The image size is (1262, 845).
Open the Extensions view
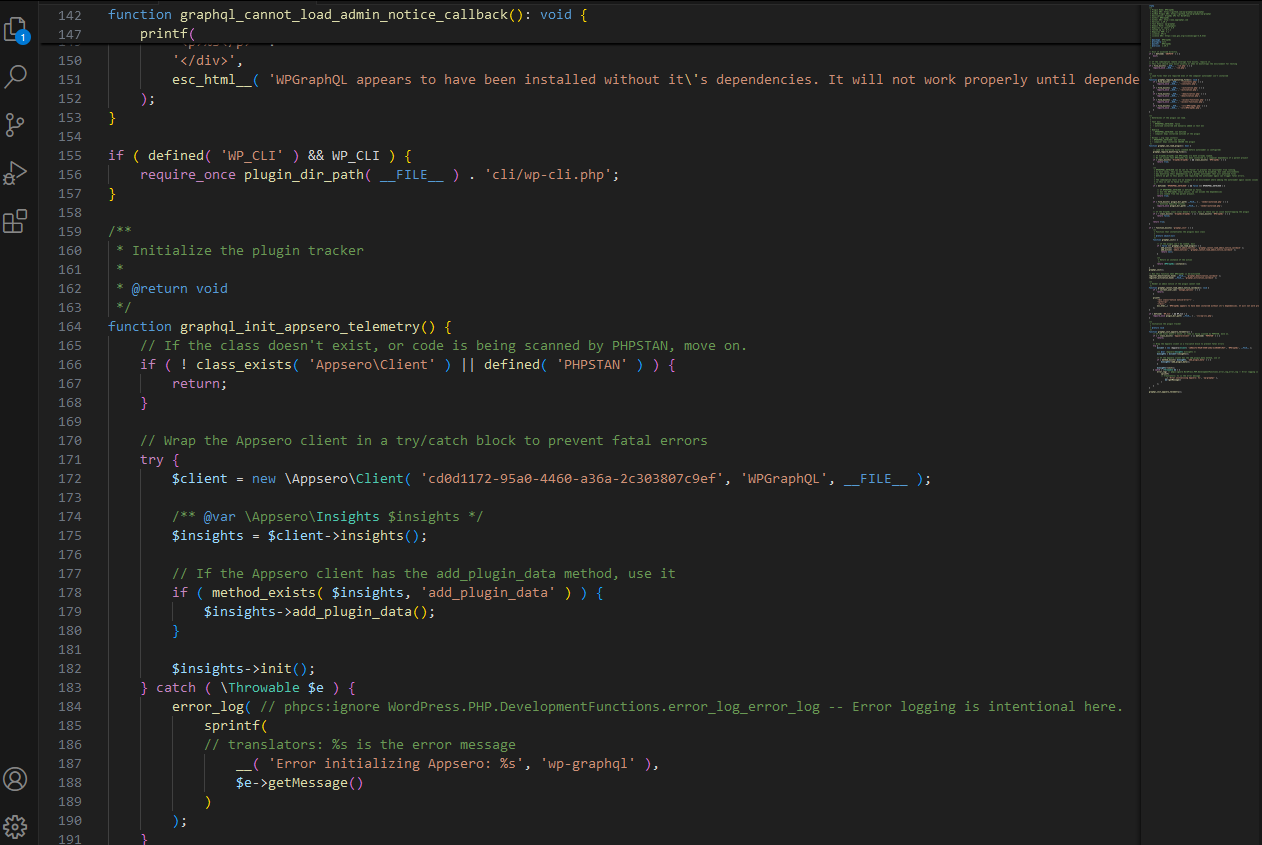(16, 220)
